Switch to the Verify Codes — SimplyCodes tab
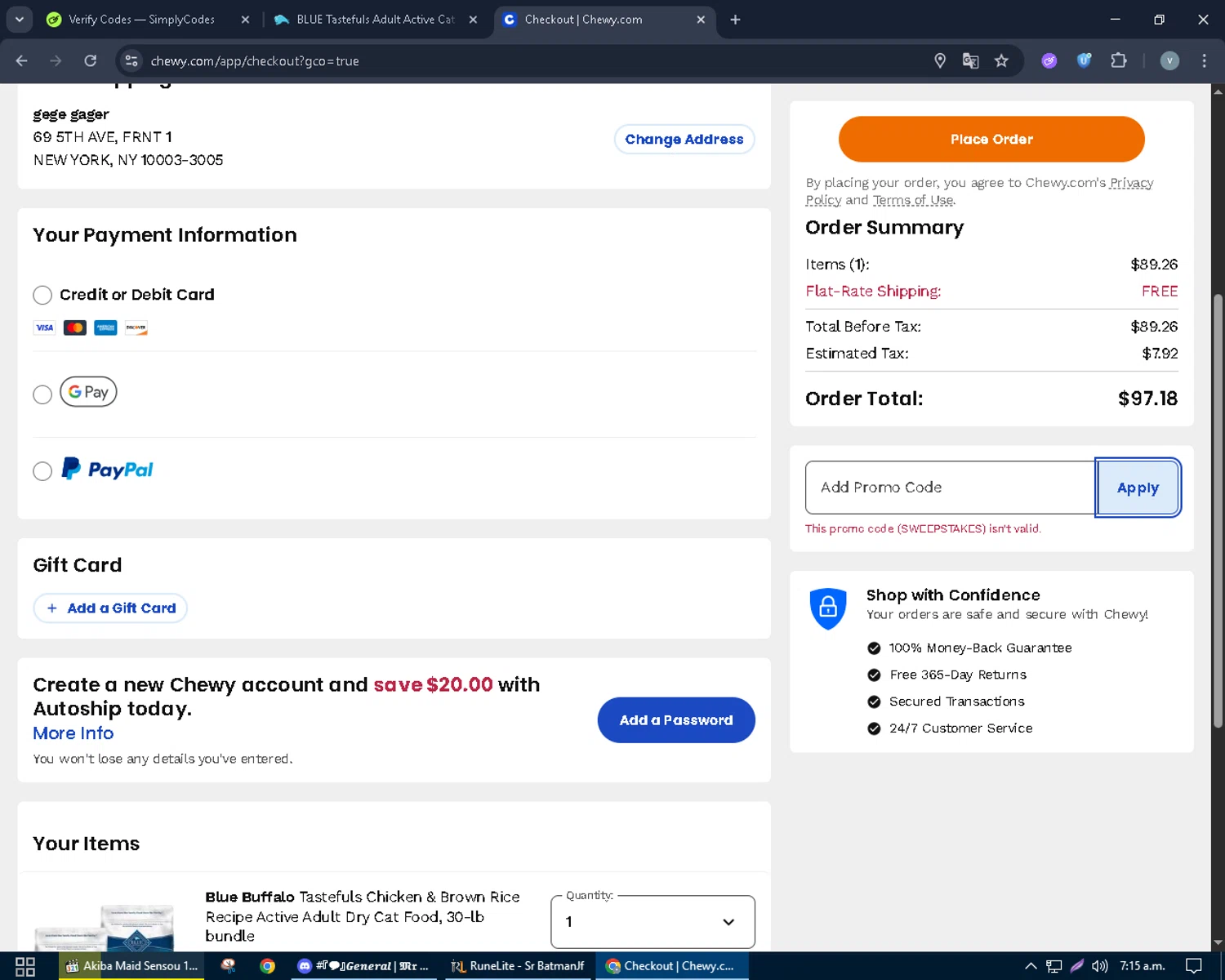The width and height of the screenshot is (1225, 980). coord(141,20)
